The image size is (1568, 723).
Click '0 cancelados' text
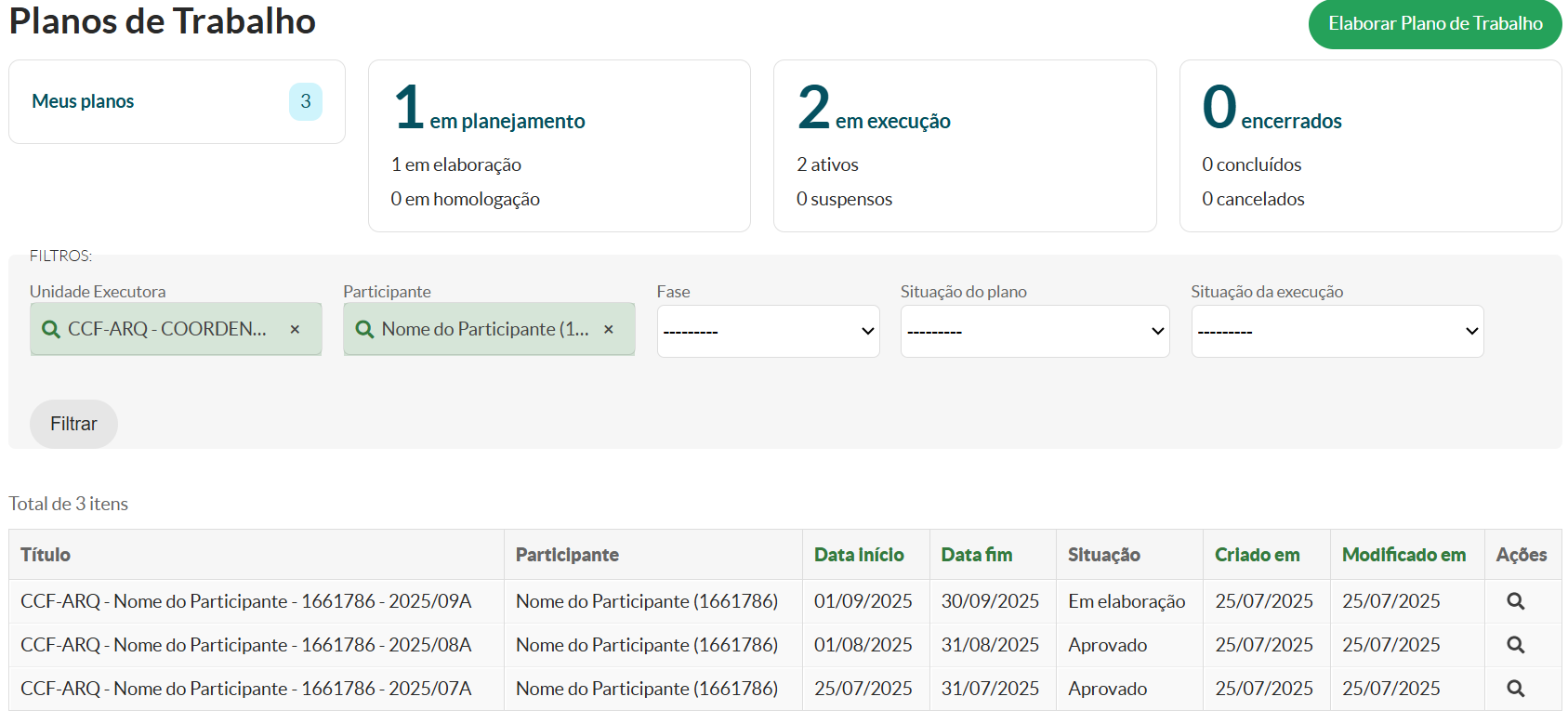tap(1253, 199)
